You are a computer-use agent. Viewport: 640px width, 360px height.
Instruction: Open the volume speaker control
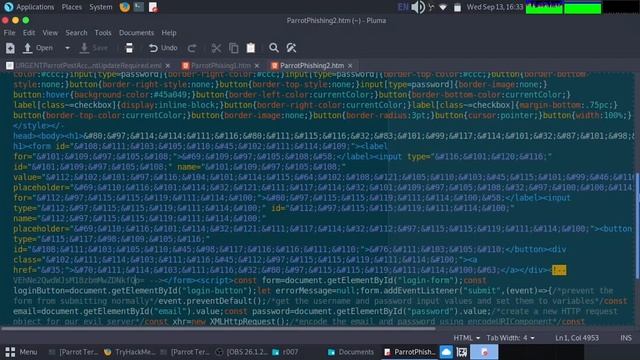(x=418, y=7)
